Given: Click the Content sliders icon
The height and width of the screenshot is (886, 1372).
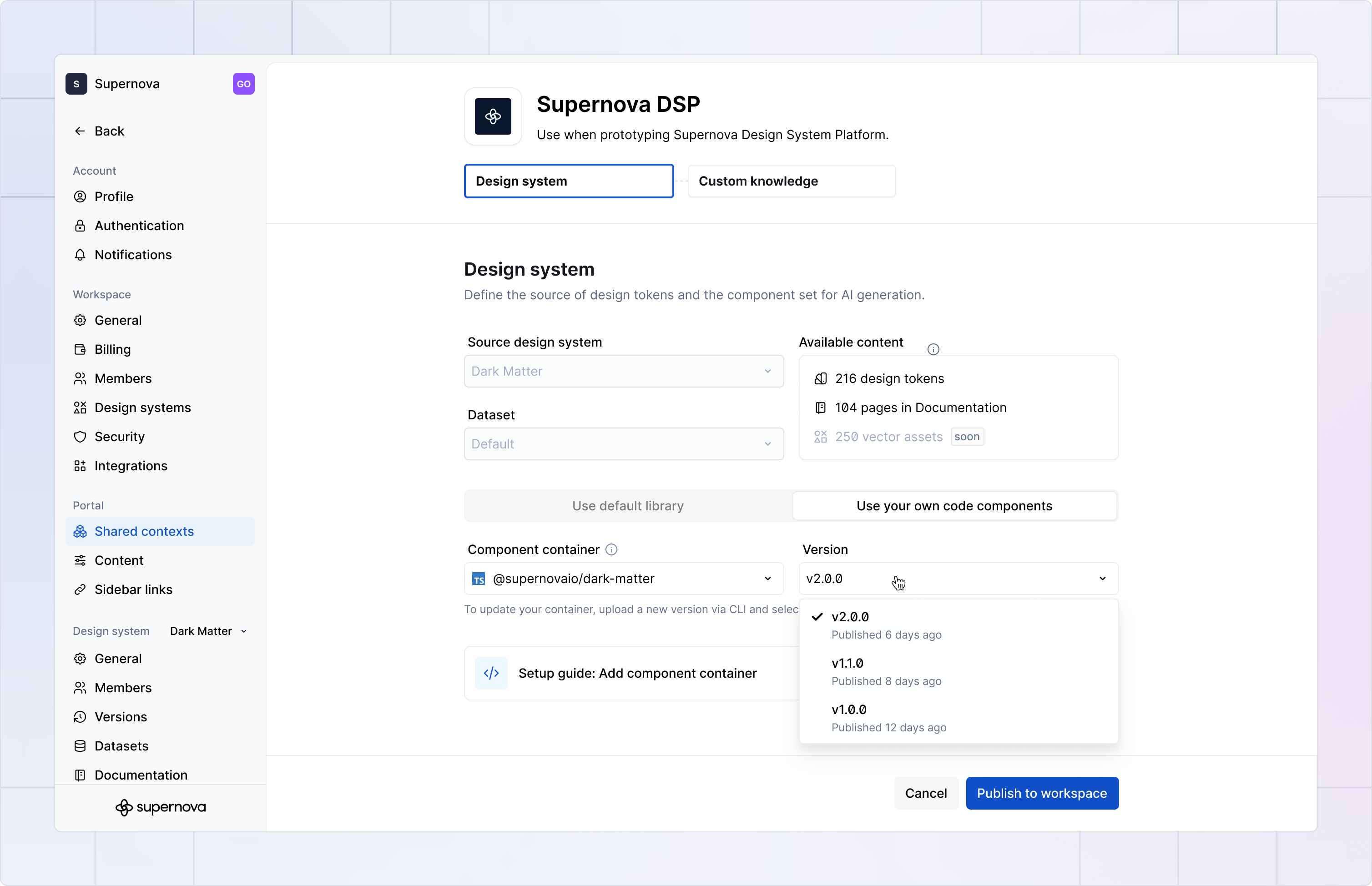Looking at the screenshot, I should [80, 560].
